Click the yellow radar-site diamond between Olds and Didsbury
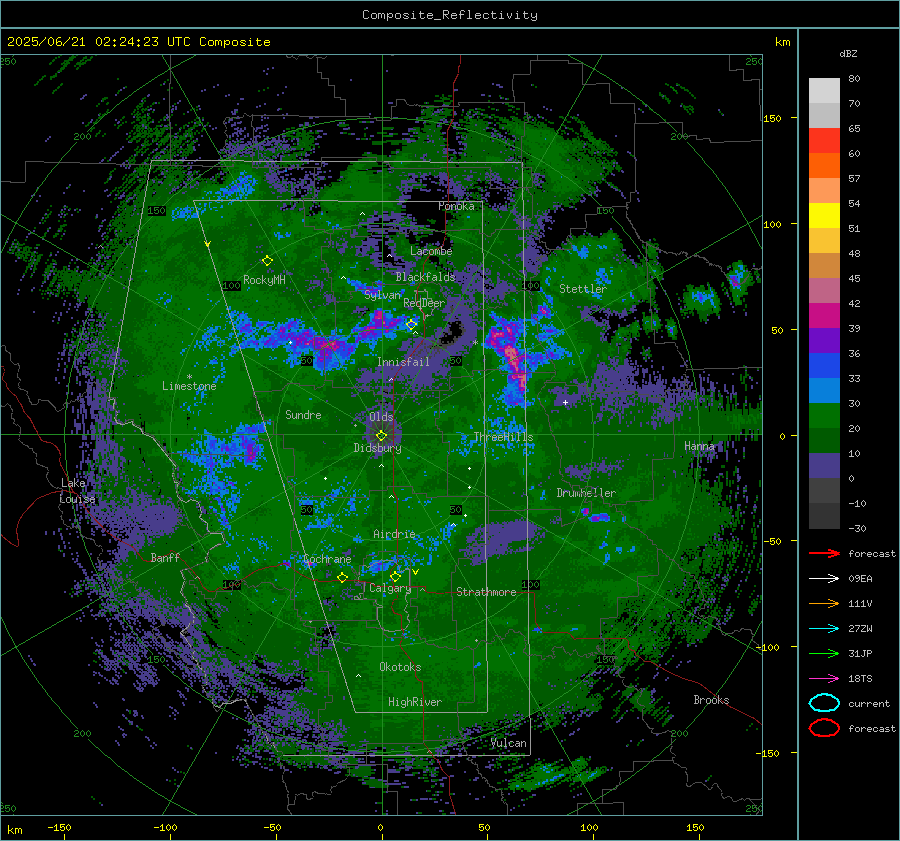This screenshot has height=841, width=900. (381, 435)
